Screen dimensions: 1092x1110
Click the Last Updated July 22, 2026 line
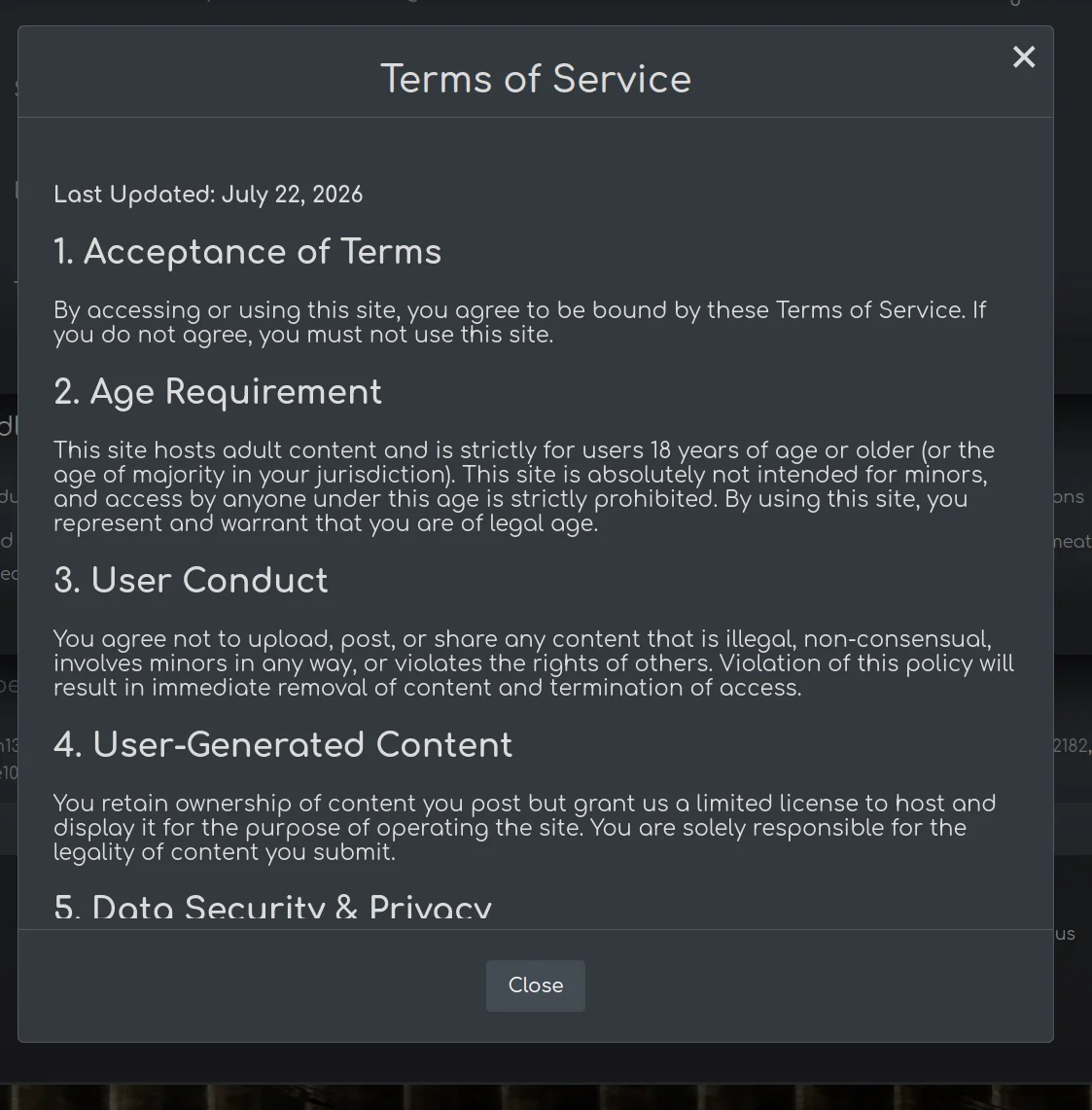click(x=208, y=195)
